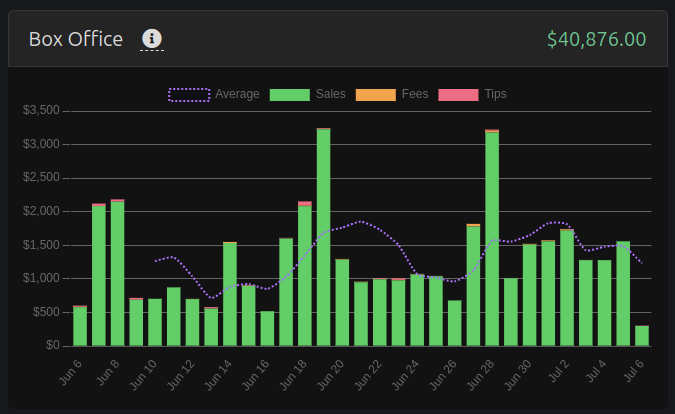Select the tallest bar for Jun 19
Screen dimensions: 675x414
pyautogui.click(x=323, y=237)
